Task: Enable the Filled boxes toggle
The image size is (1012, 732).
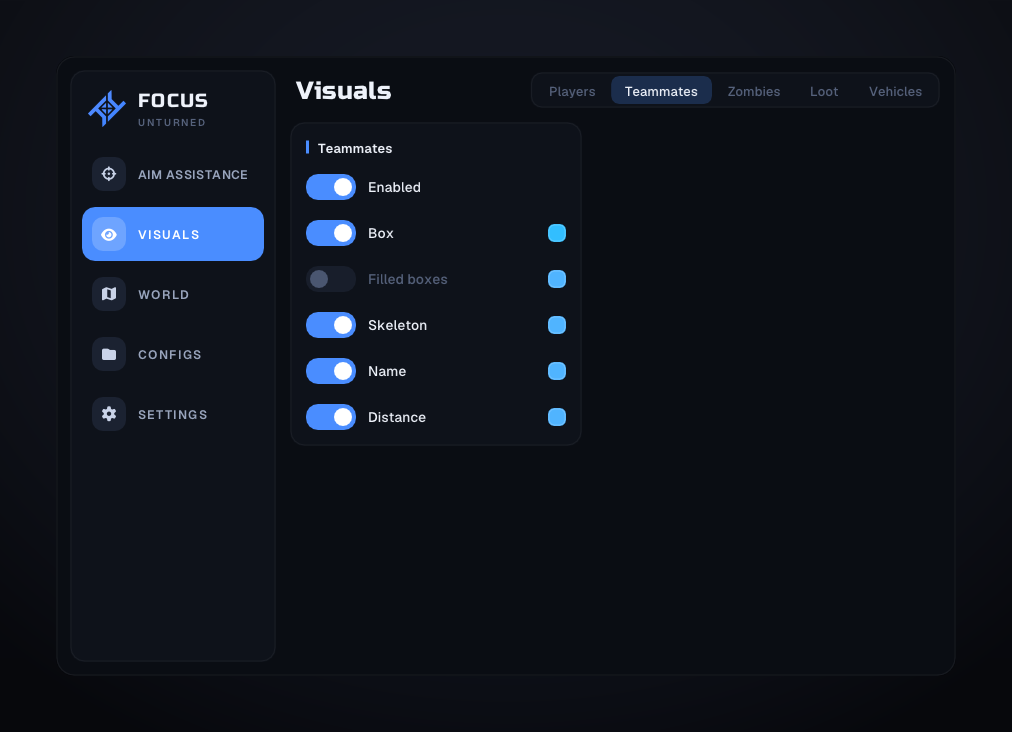Action: [330, 279]
